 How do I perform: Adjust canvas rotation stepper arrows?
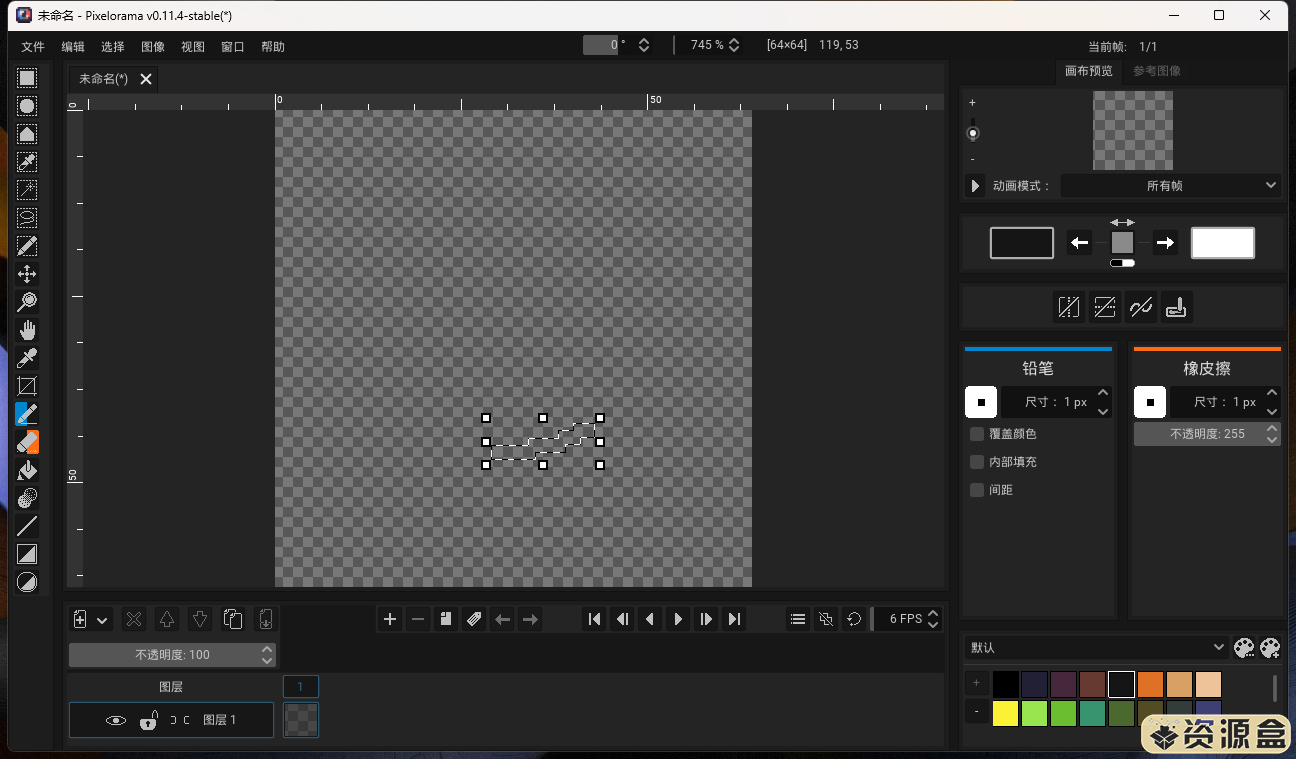point(644,45)
